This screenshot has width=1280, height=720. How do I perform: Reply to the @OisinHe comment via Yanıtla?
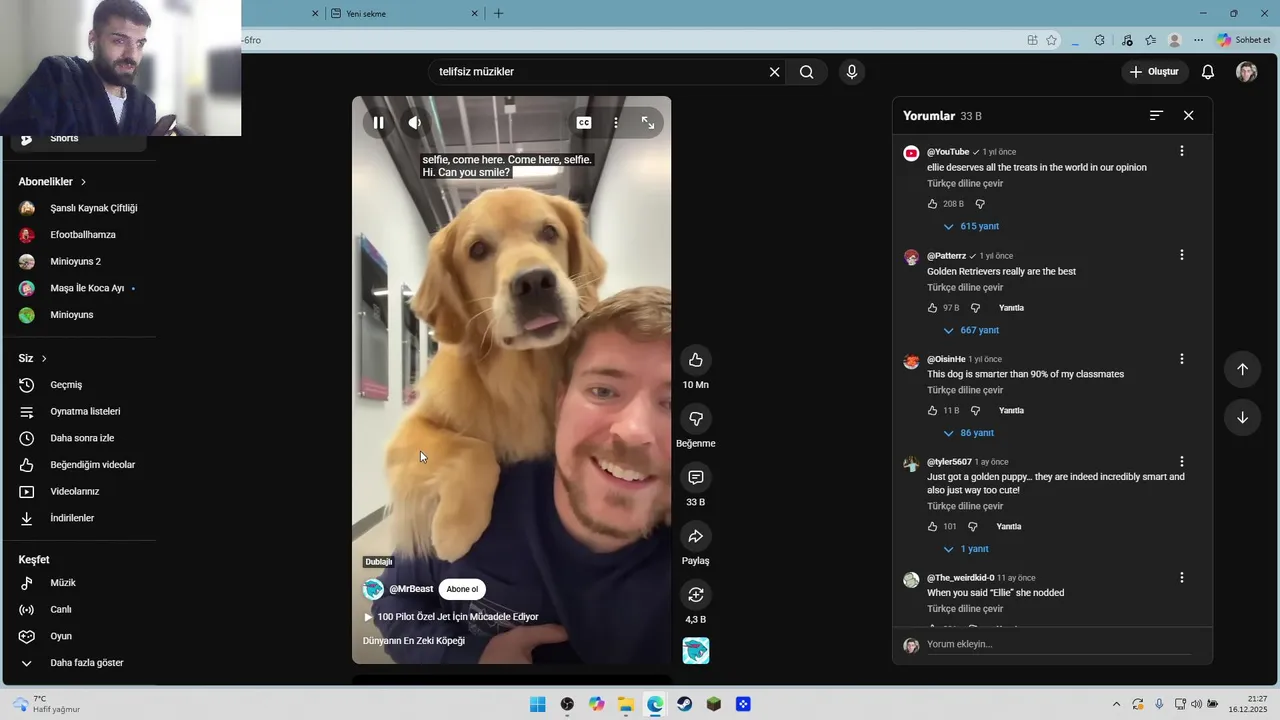pos(1011,411)
